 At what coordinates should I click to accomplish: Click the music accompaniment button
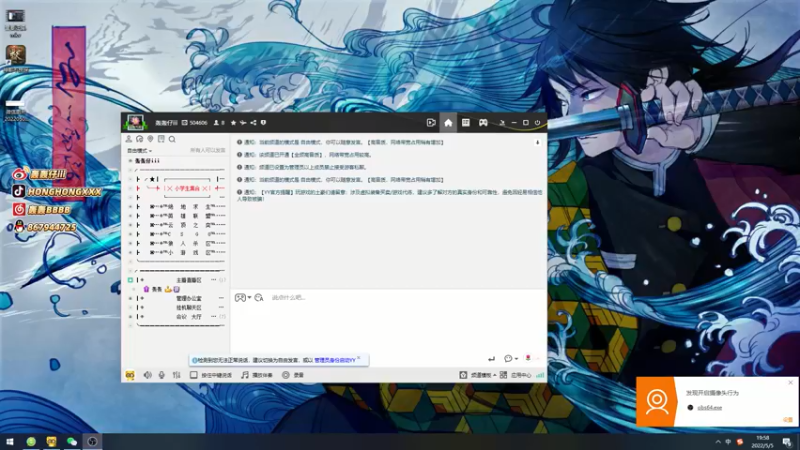257,375
